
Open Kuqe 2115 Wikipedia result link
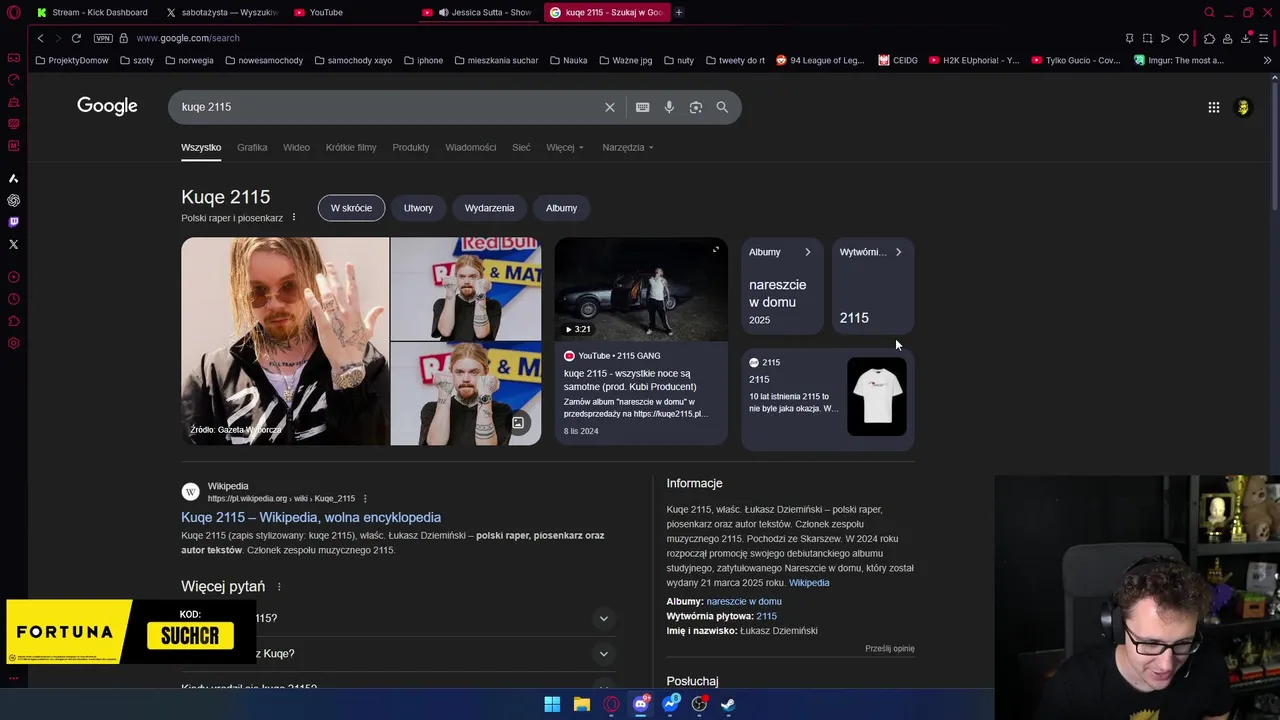coord(311,517)
